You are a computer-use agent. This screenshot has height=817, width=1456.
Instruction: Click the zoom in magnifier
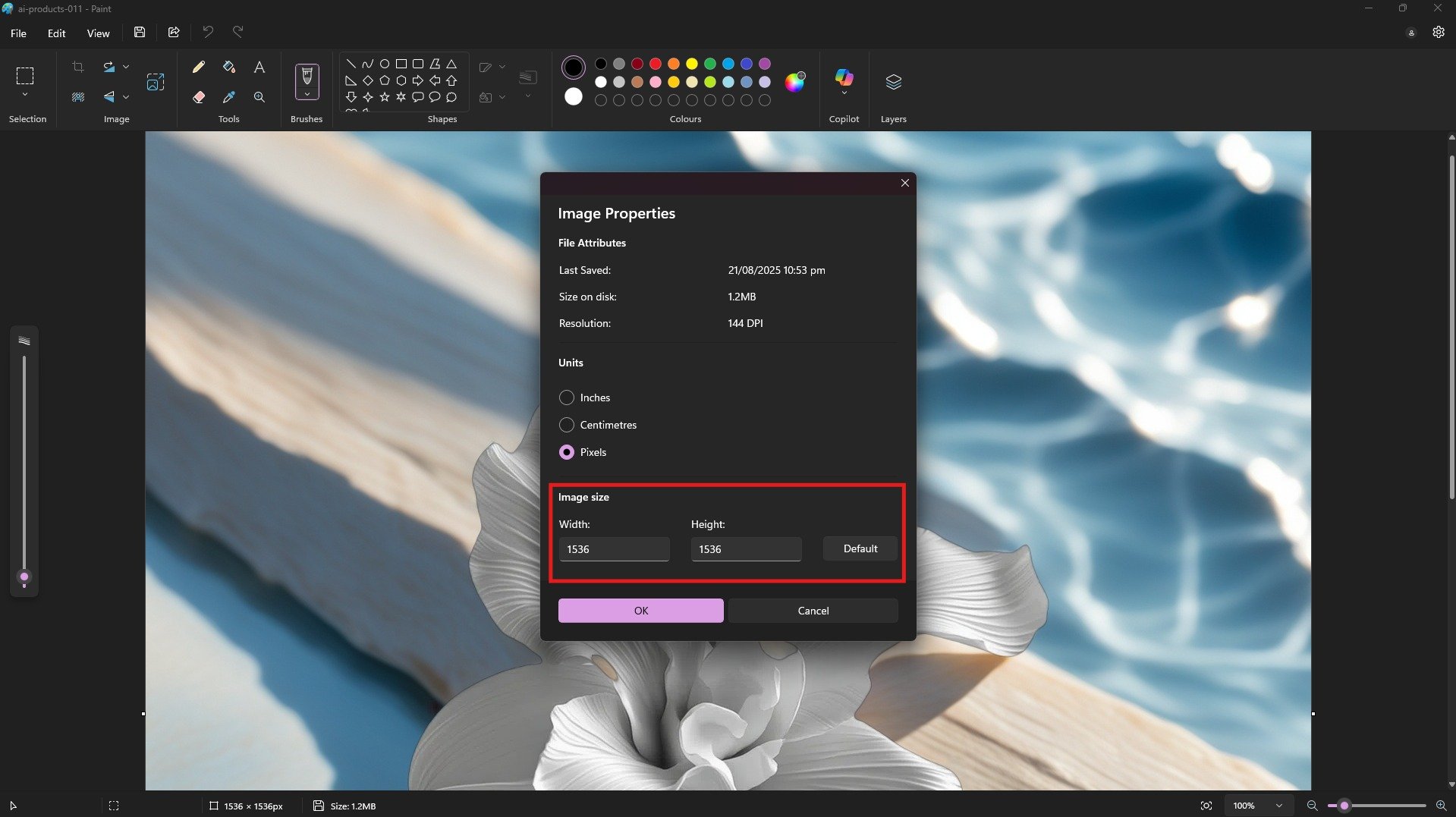1441,806
